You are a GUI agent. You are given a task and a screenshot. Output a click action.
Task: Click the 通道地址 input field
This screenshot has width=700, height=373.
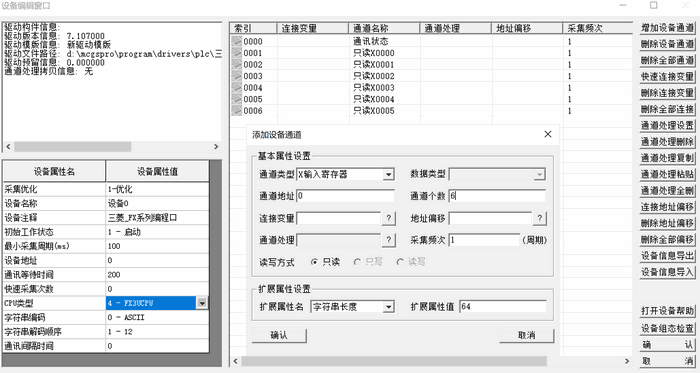pyautogui.click(x=346, y=196)
